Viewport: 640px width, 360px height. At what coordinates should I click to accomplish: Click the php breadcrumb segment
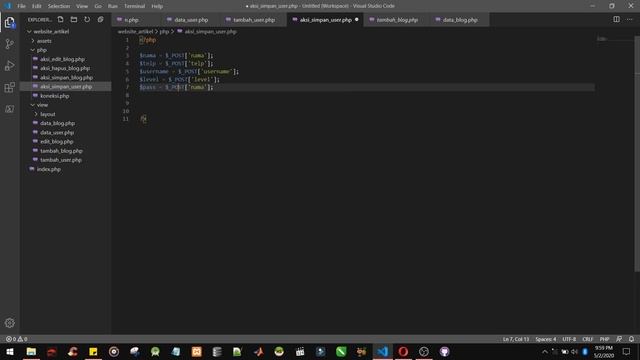tap(164, 31)
